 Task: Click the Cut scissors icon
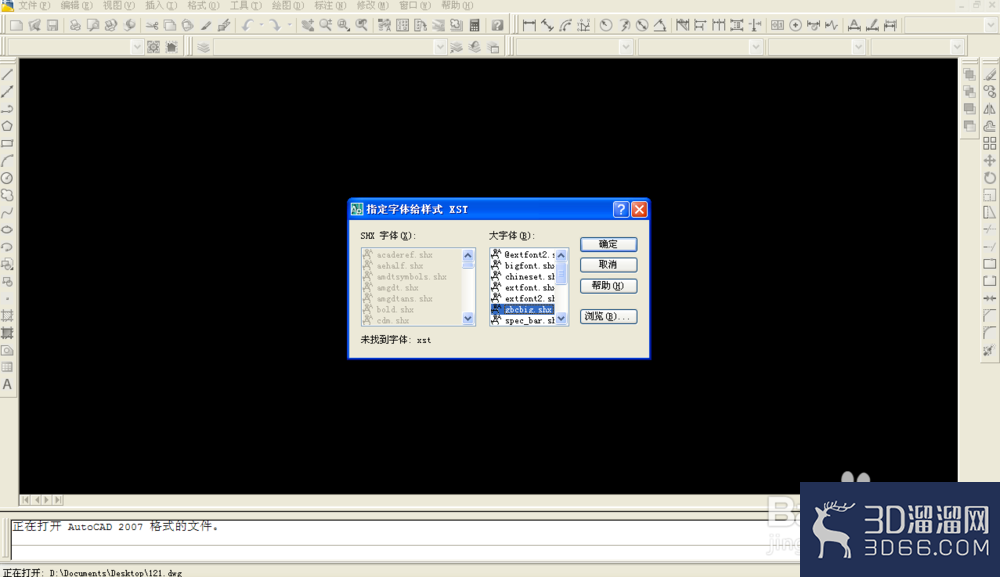(152, 26)
